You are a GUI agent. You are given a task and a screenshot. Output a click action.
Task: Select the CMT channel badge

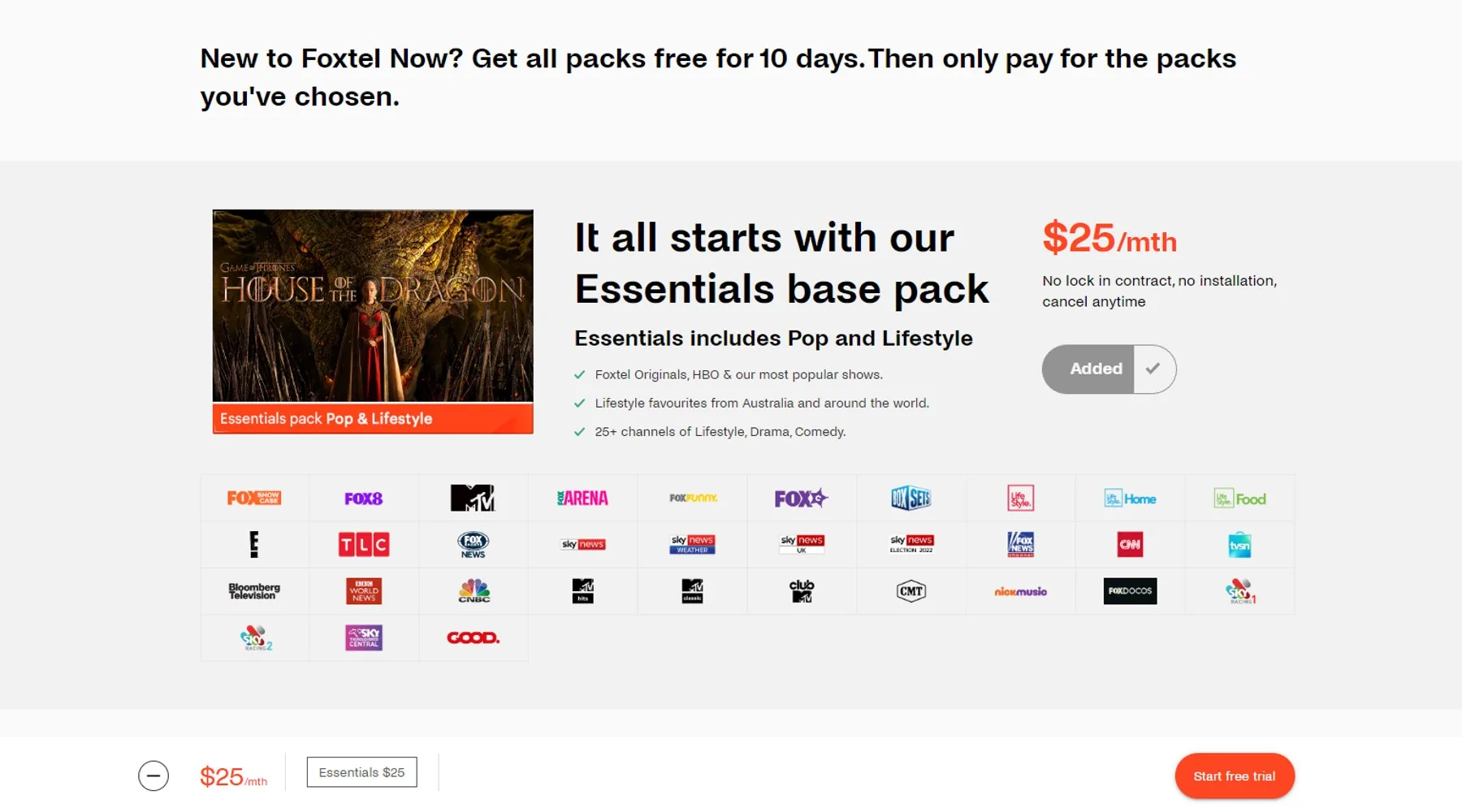coord(911,591)
